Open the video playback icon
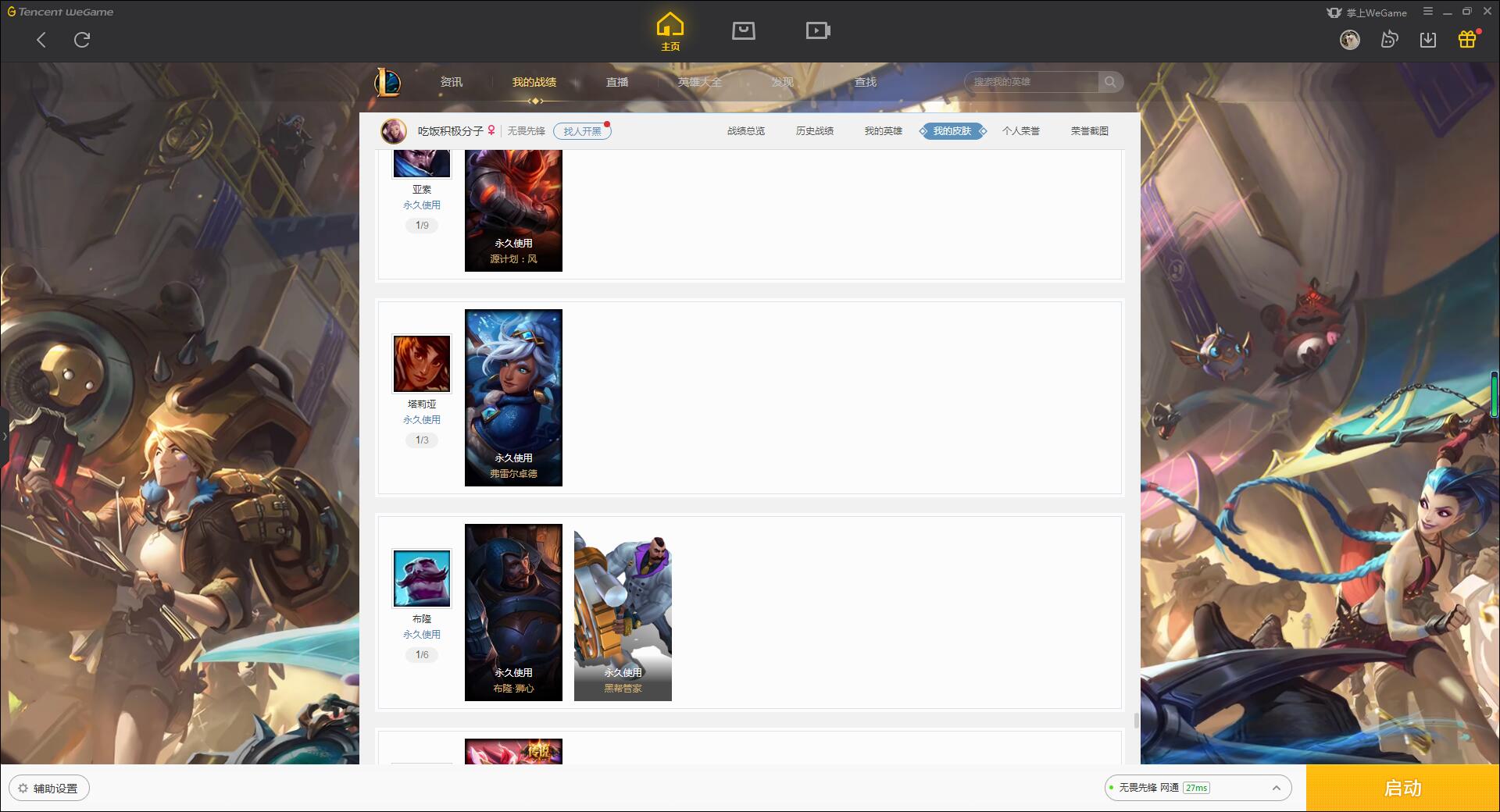This screenshot has height=812, width=1500. [818, 30]
